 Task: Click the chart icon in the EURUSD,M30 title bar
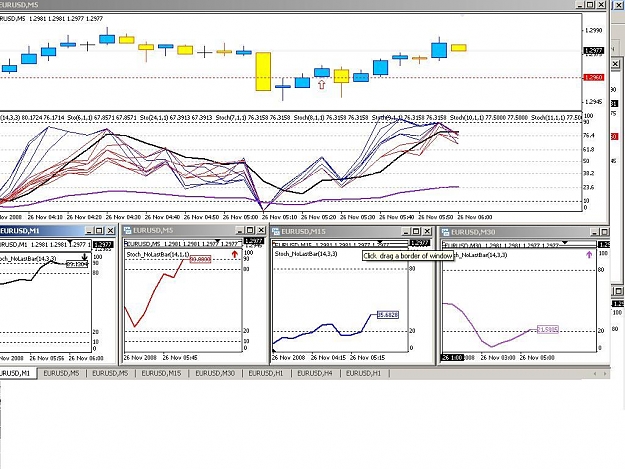446,232
